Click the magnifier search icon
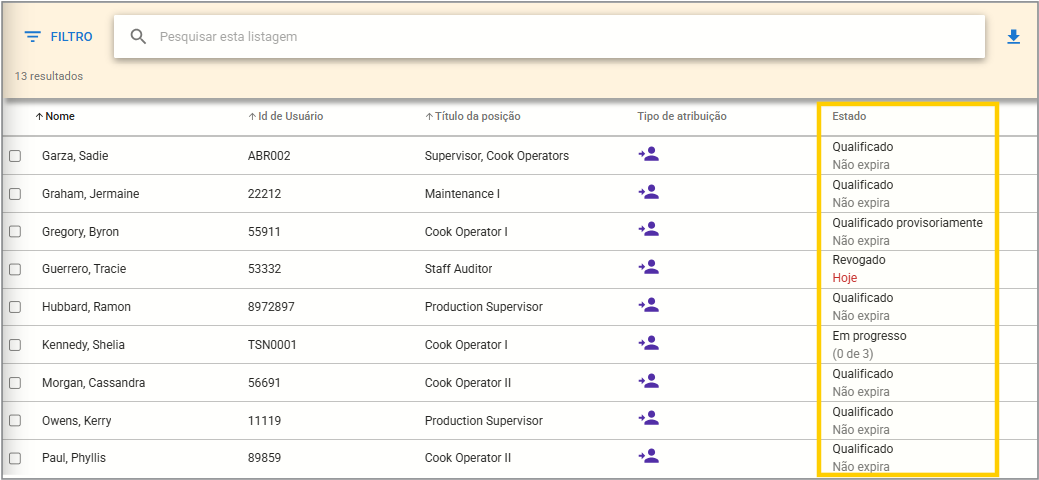The height and width of the screenshot is (480, 1039). tap(138, 37)
